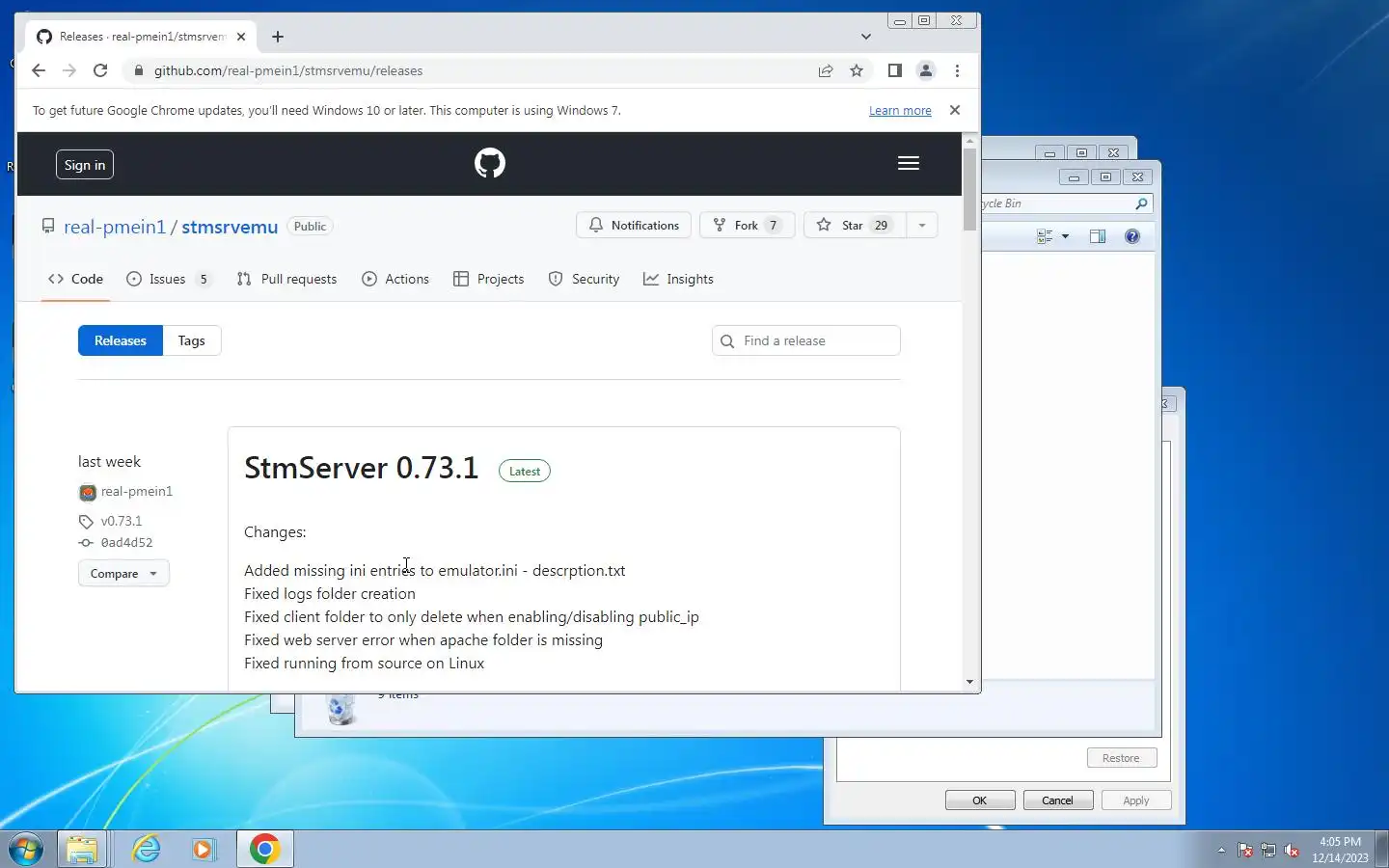Close the Releases tab

click(x=241, y=37)
